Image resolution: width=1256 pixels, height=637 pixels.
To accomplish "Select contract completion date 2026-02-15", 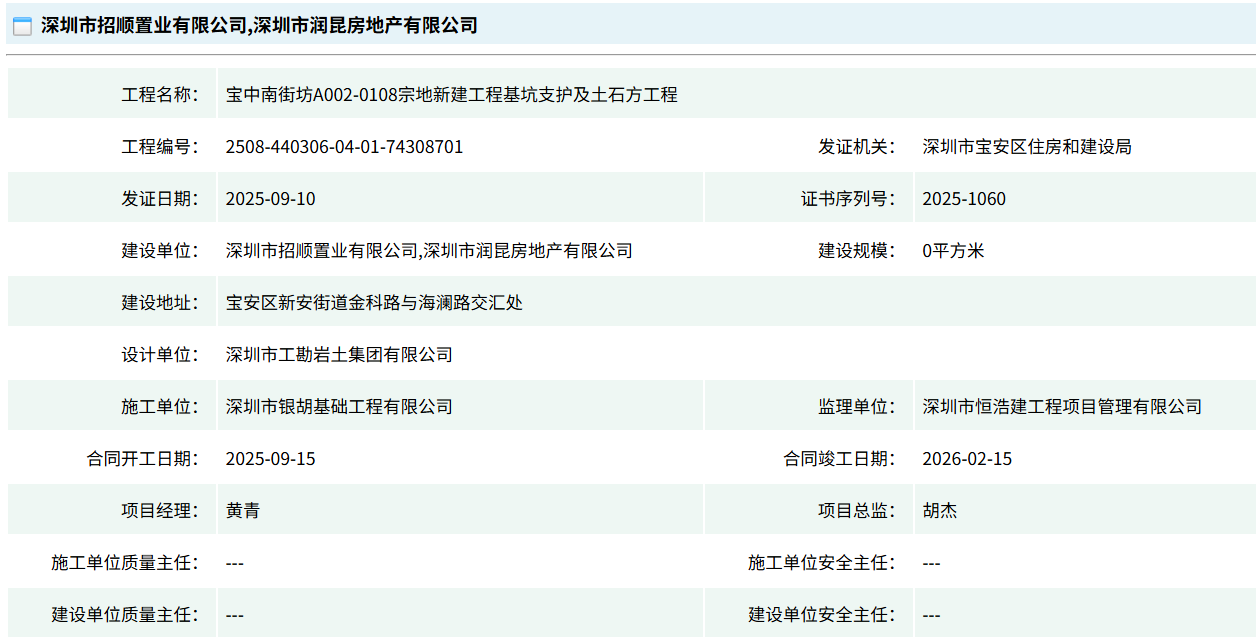I will [x=967, y=459].
